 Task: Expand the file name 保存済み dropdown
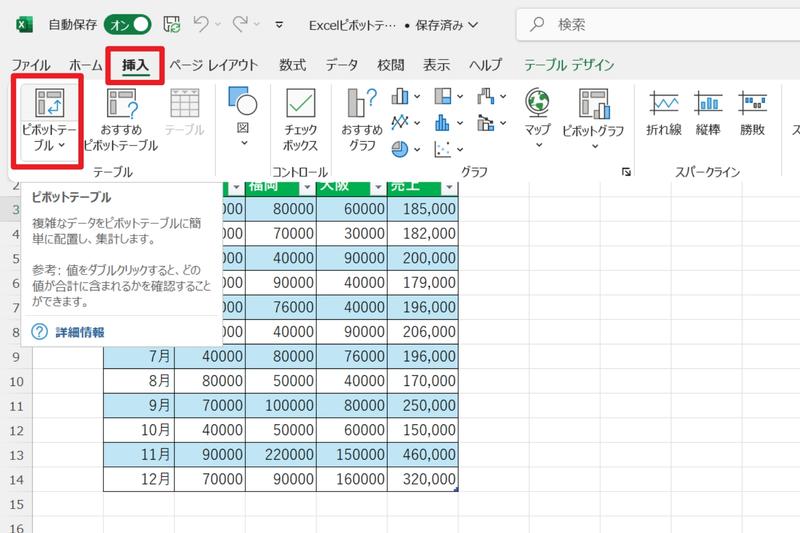[x=473, y=24]
